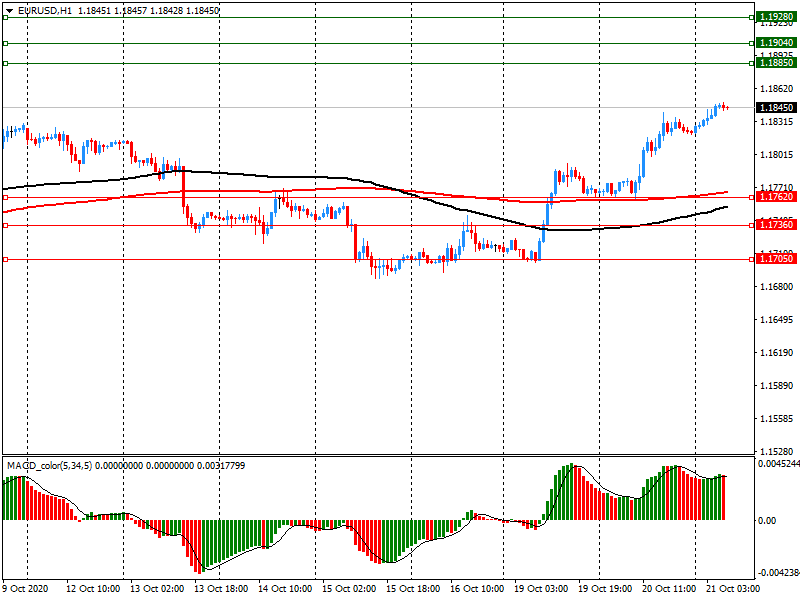Click the 9 Oct 2020 date label
This screenshot has width=800, height=600.
point(26,588)
